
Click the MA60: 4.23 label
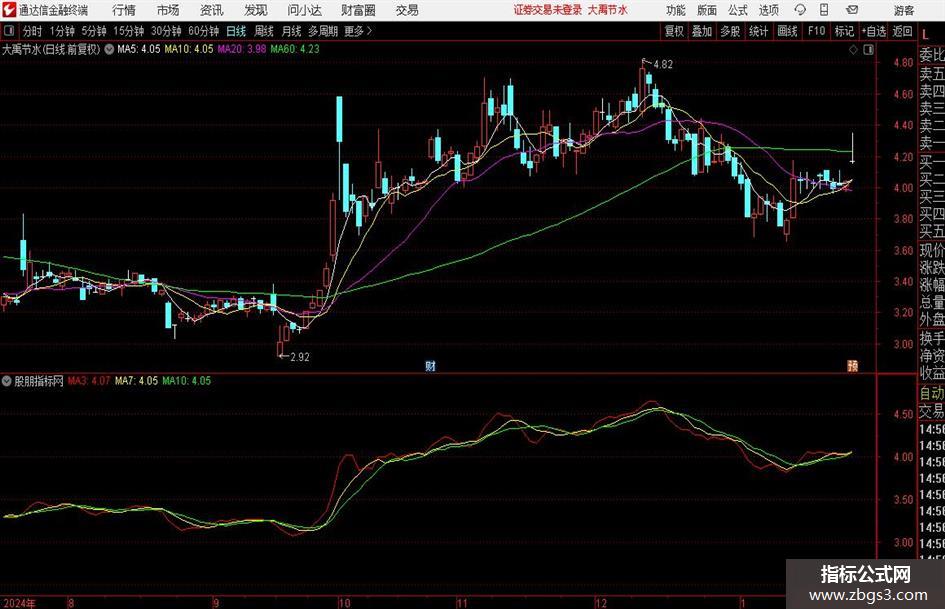click(x=295, y=49)
